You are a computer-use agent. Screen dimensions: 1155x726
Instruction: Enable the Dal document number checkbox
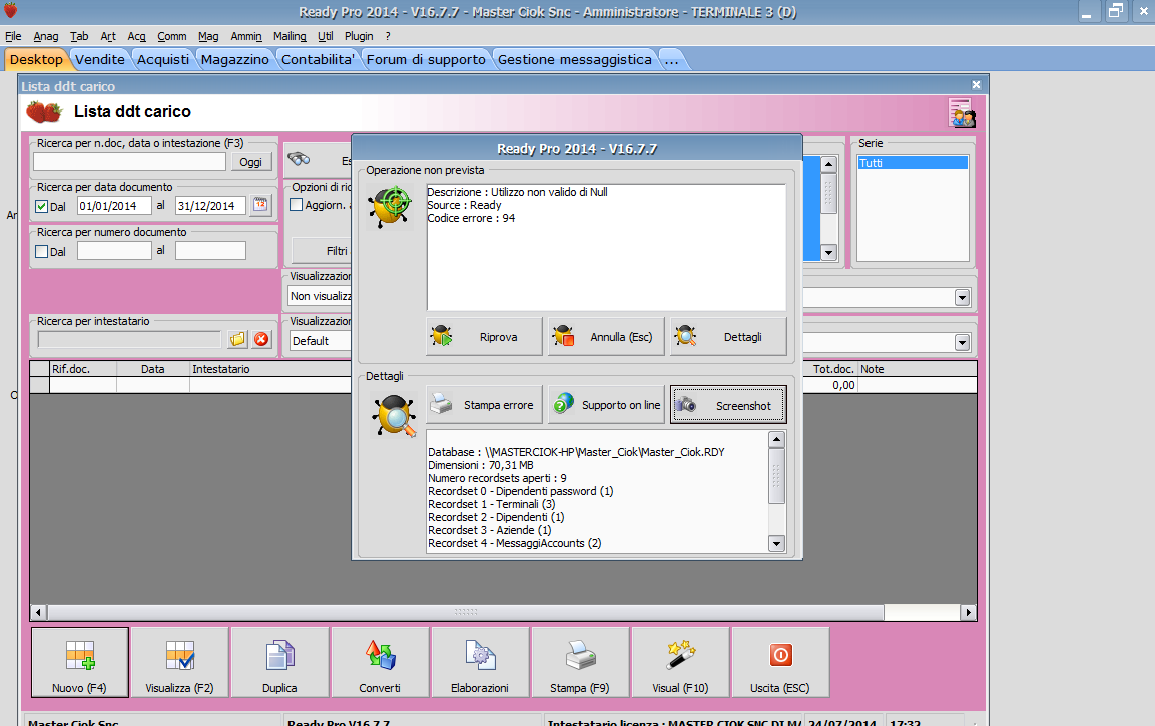[x=42, y=252]
